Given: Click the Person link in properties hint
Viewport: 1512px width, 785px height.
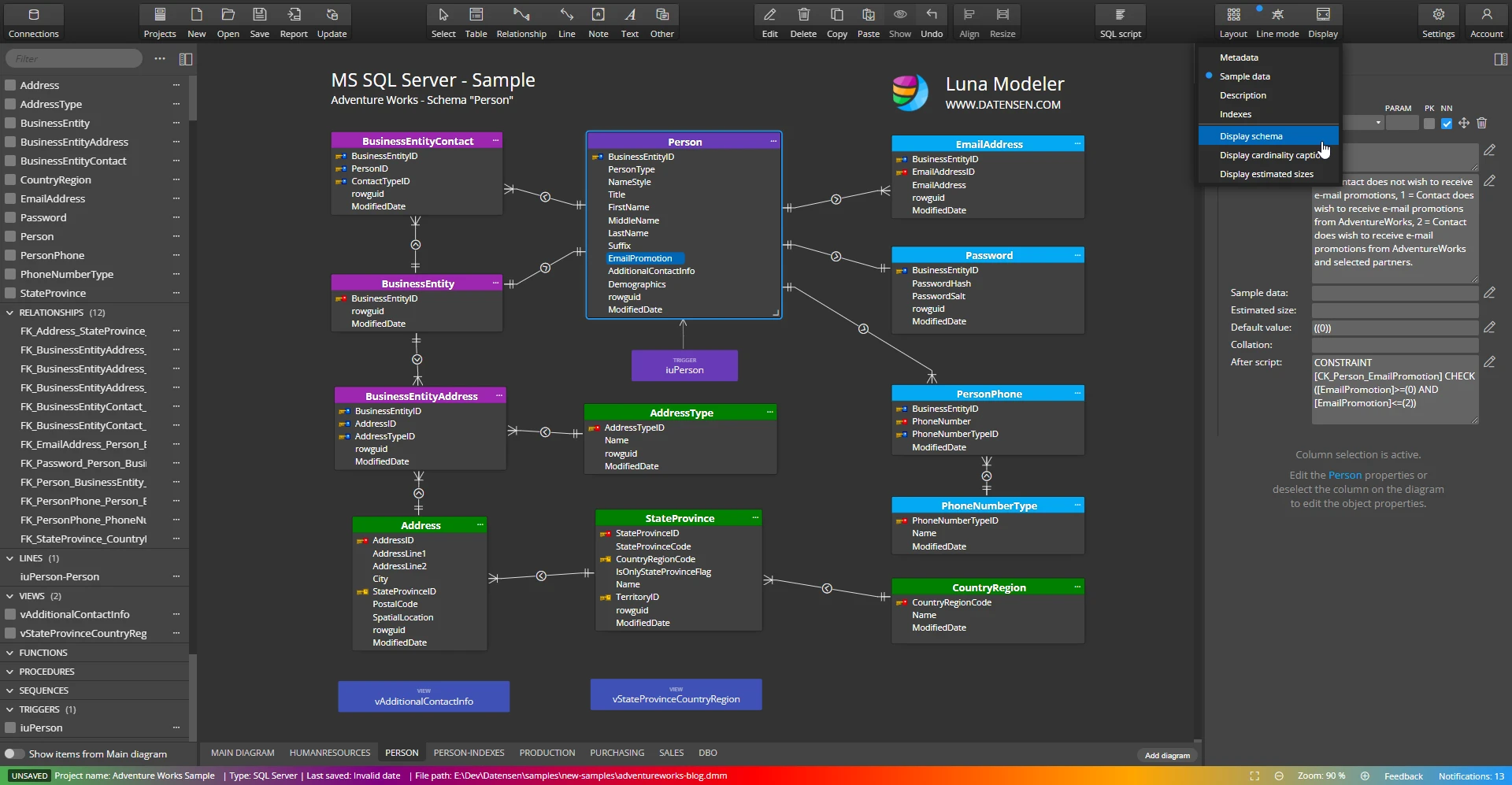Looking at the screenshot, I should [1345, 475].
